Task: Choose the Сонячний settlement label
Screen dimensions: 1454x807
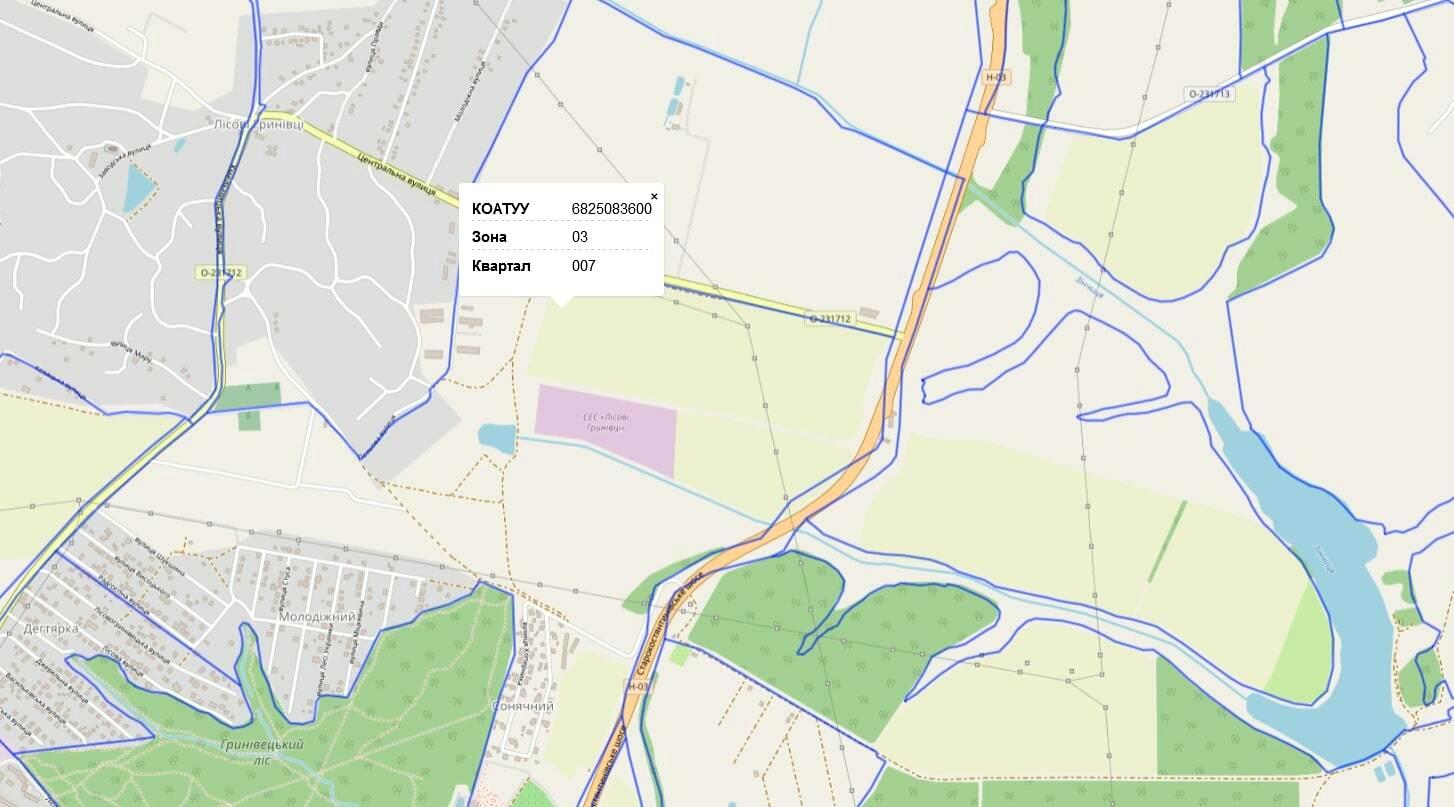Action: pyautogui.click(x=523, y=706)
